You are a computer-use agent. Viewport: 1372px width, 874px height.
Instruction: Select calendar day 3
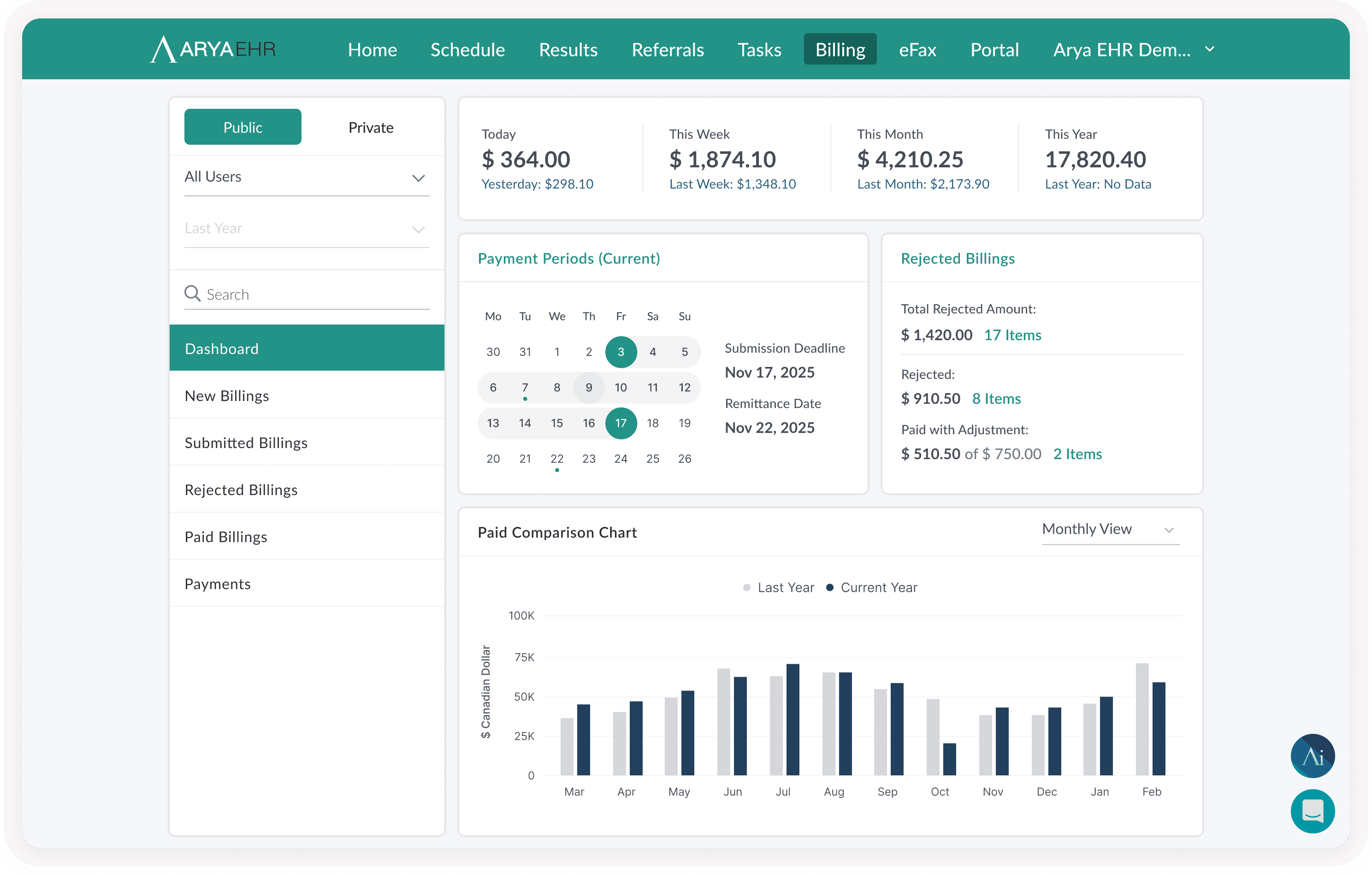(x=621, y=352)
